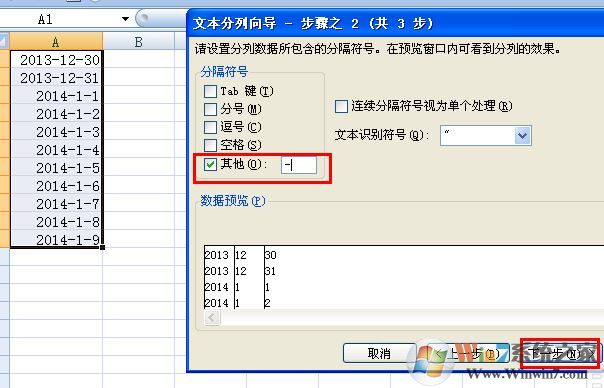Click cell containing 2014-1-6
Image resolution: width=604 pixels, height=388 pixels.
coord(57,186)
